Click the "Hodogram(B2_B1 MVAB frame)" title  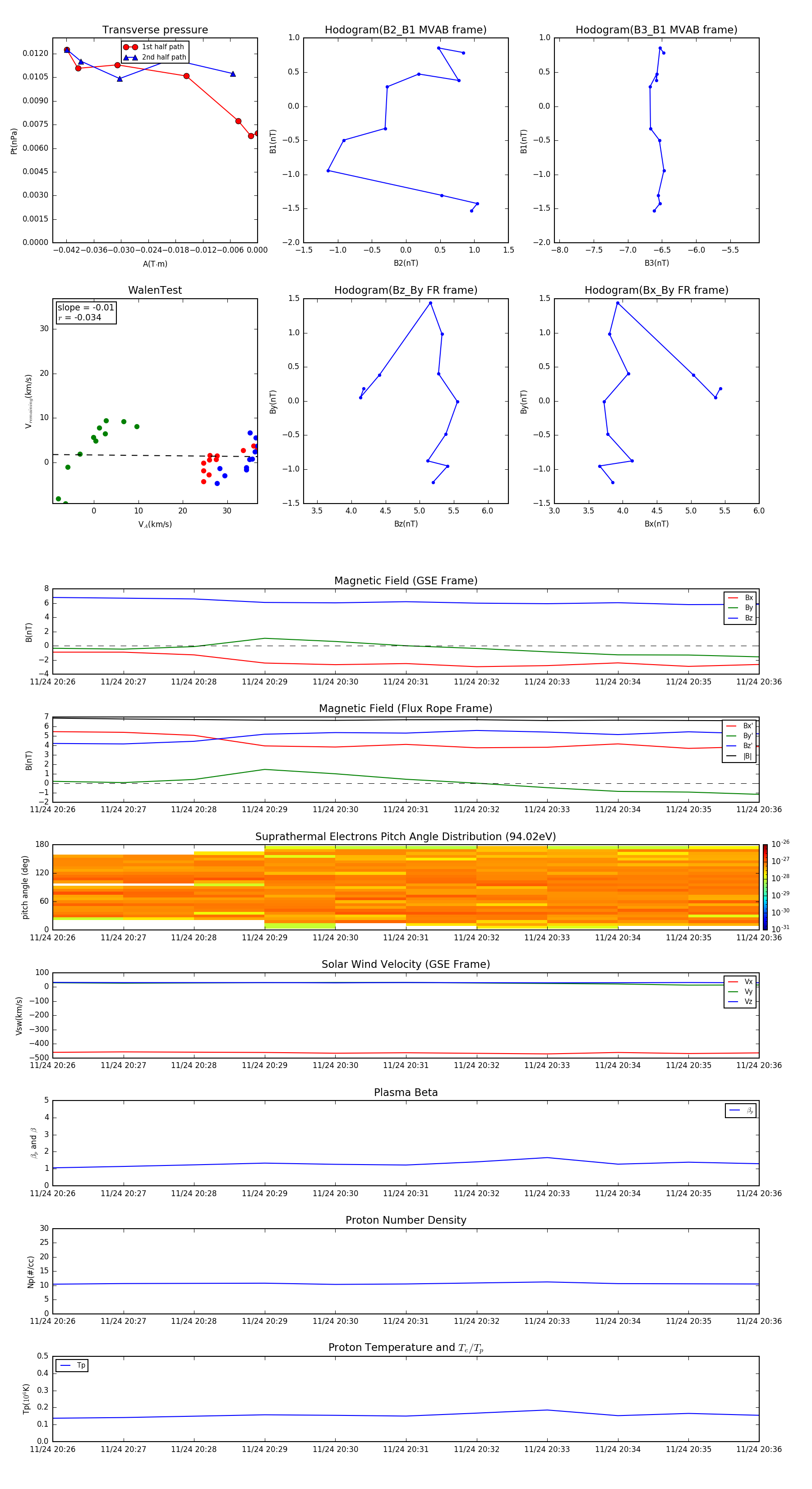[406, 29]
